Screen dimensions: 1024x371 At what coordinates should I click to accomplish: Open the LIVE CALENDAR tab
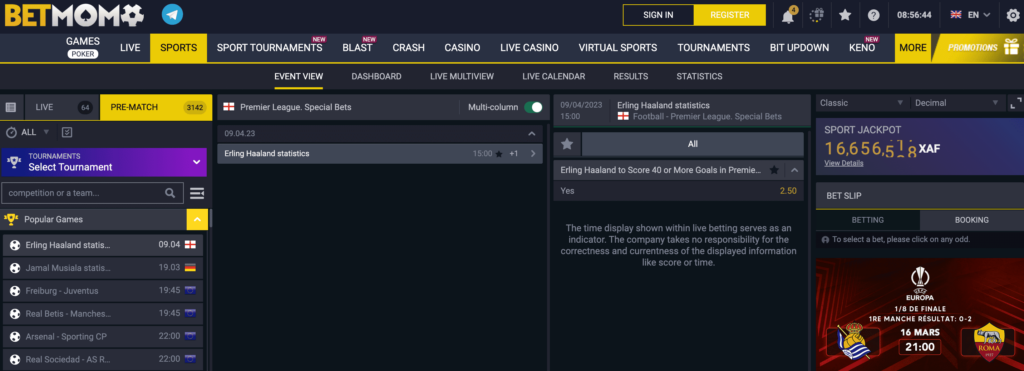[x=553, y=76]
